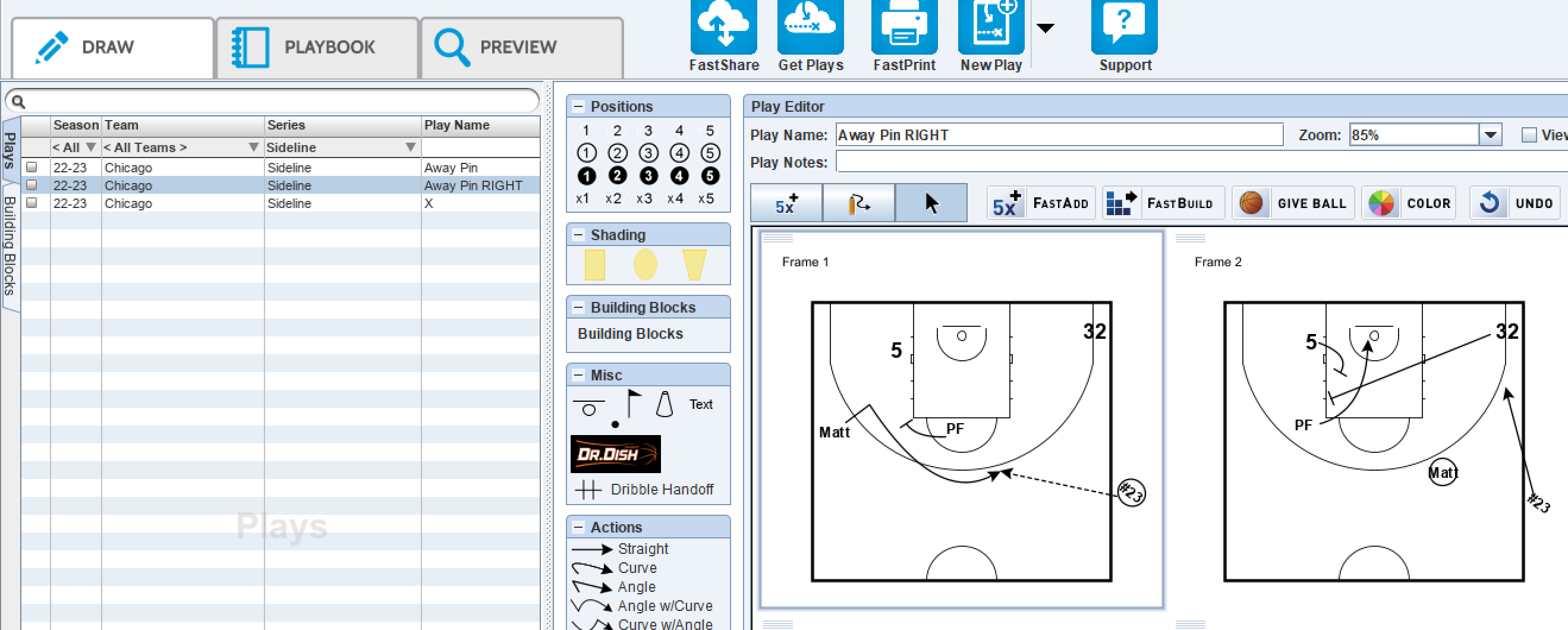
Task: Toggle the View checkbox
Action: (x=1529, y=135)
